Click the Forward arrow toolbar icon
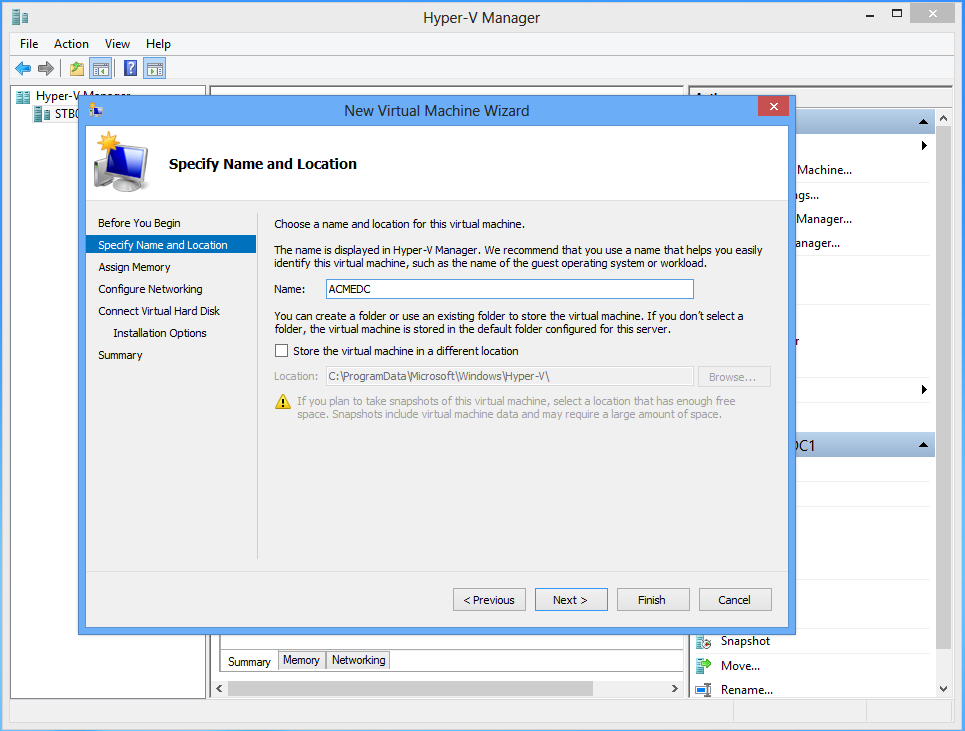 [46, 68]
